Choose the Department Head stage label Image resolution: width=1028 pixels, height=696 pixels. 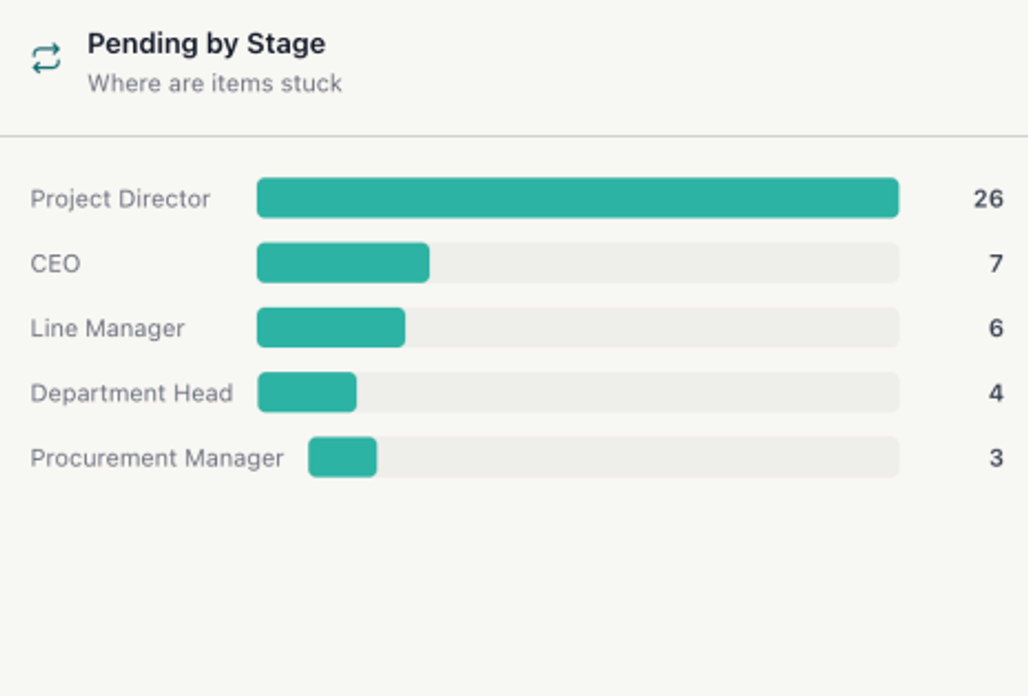click(x=131, y=393)
